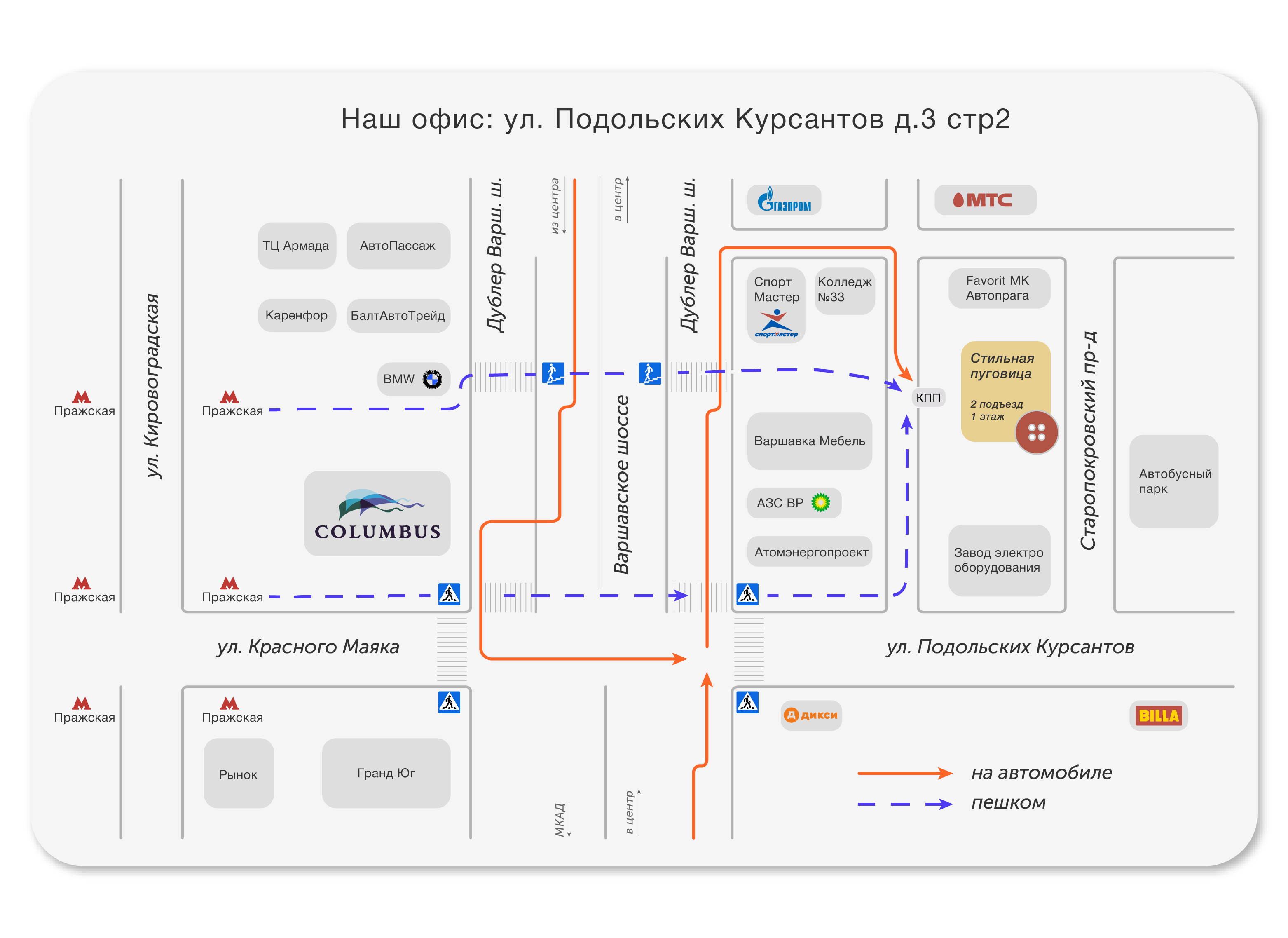Screen dimensions: 1288x938
Task: Click the red button icon on office
Action: 1036,432
